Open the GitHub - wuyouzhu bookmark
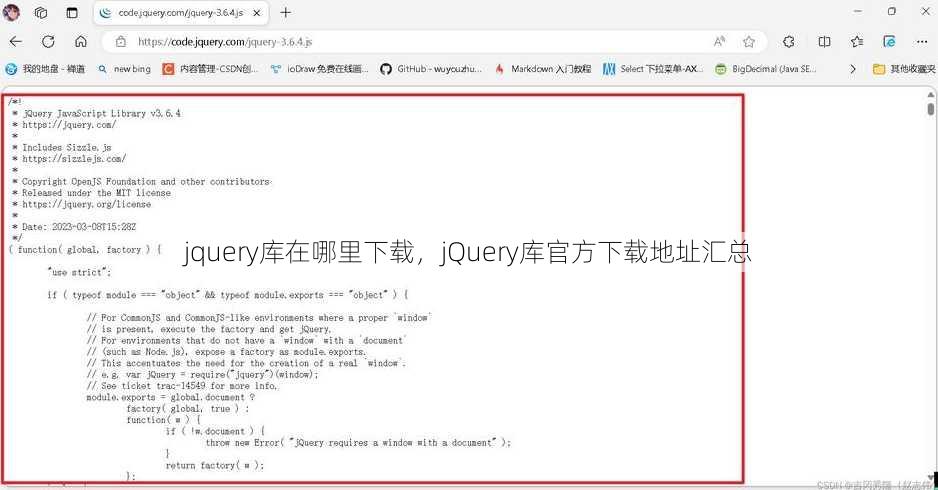The width and height of the screenshot is (938, 490). (x=431, y=69)
